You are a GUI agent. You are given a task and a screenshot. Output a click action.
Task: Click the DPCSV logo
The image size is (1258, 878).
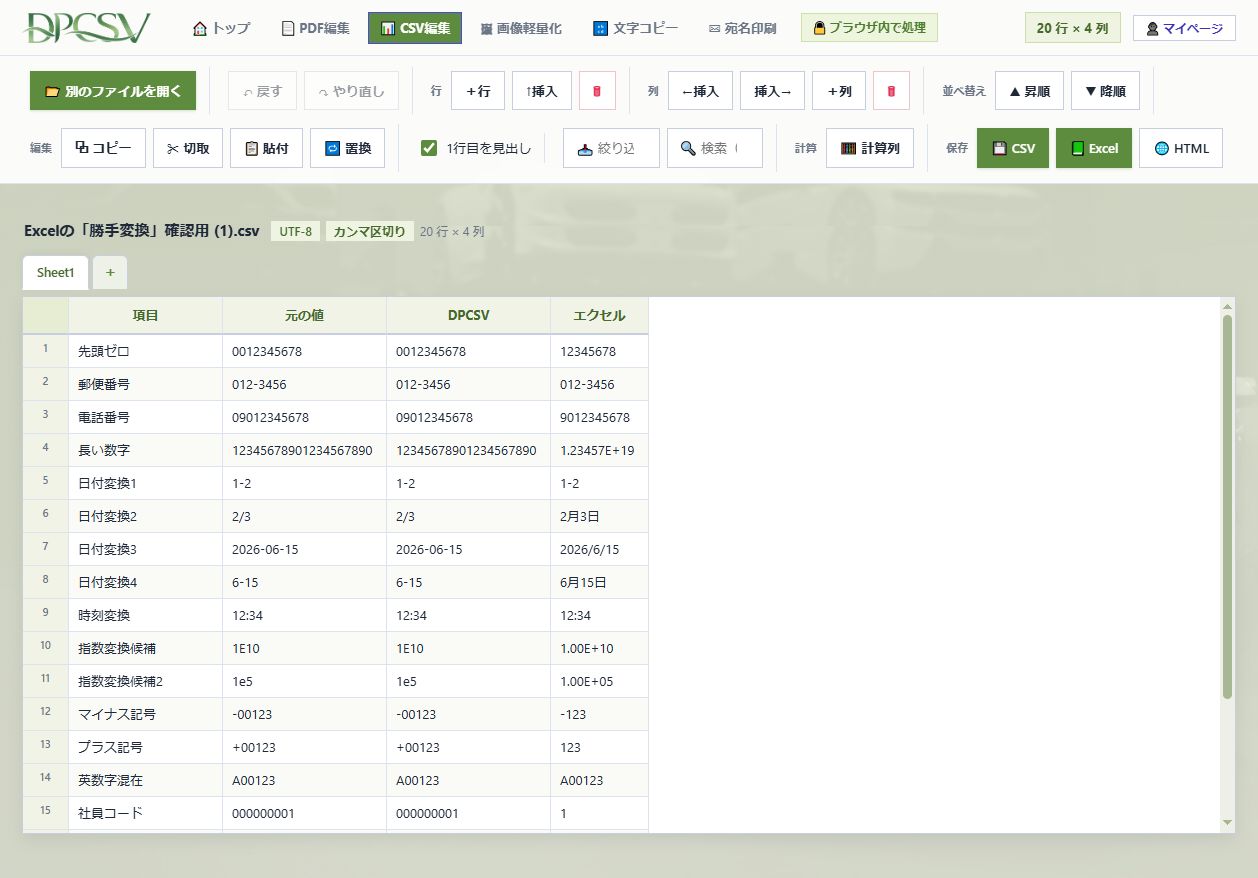click(87, 28)
